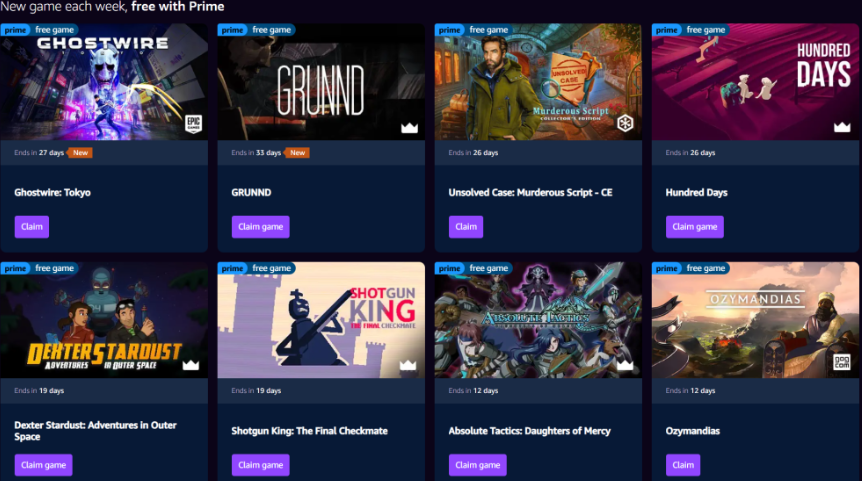
Task: Click the crown icon on Shotgun King
Action: (x=408, y=365)
